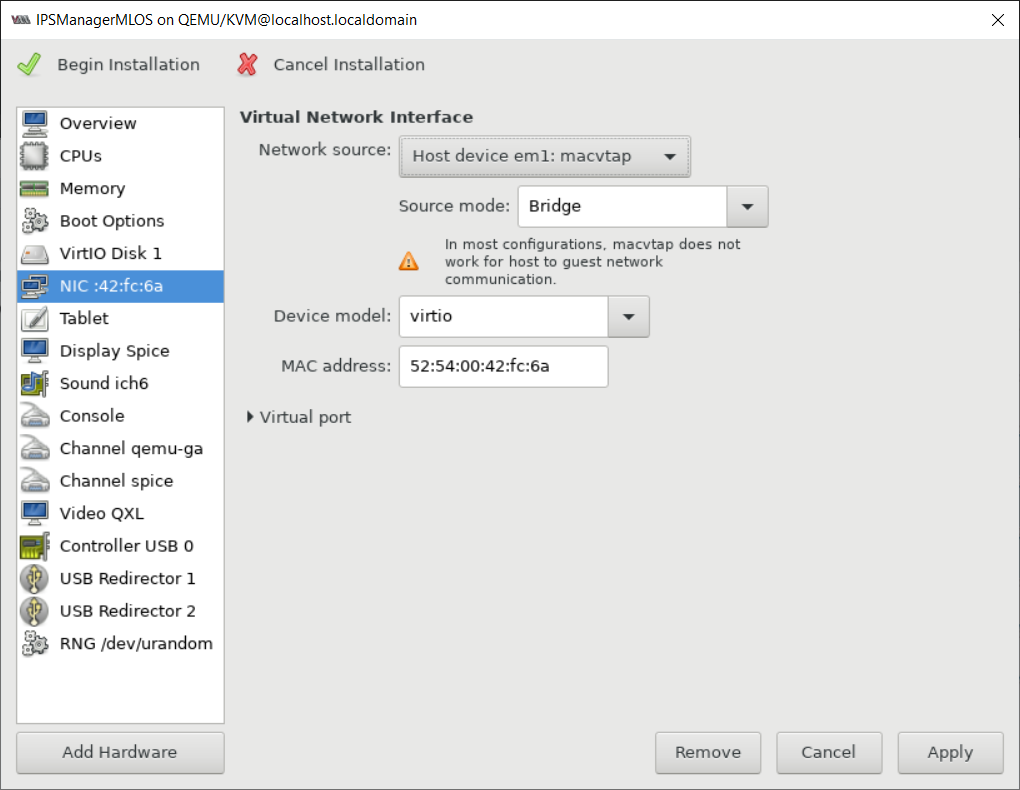This screenshot has width=1020, height=790.
Task: Click the Source mode Bridge text field
Action: click(x=622, y=206)
